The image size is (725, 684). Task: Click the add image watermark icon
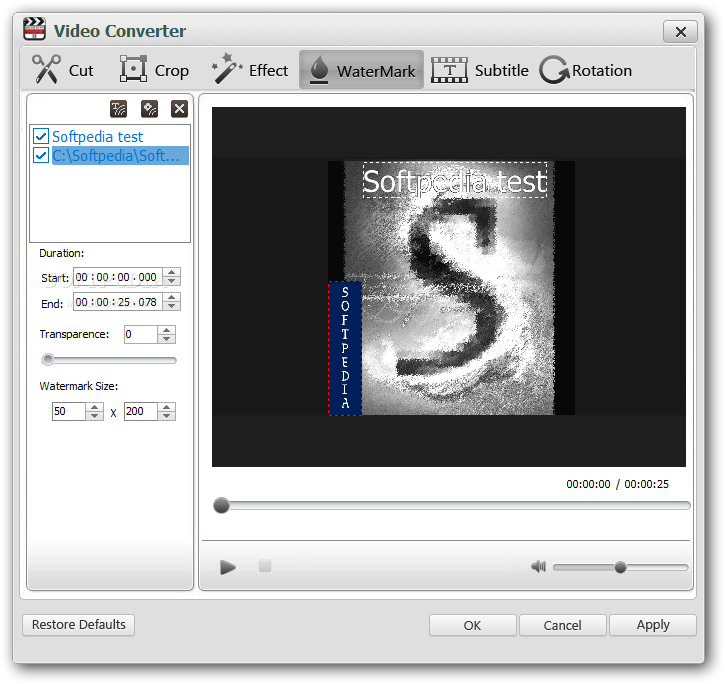(x=149, y=109)
